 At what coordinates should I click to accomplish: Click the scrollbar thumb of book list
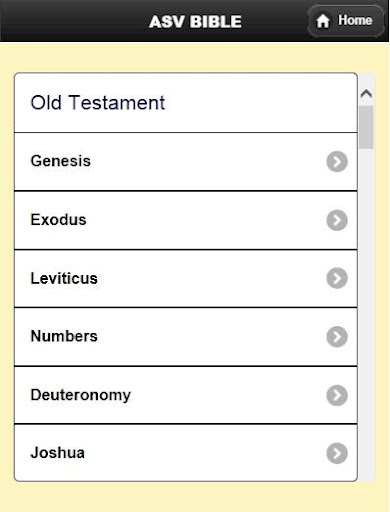366,127
